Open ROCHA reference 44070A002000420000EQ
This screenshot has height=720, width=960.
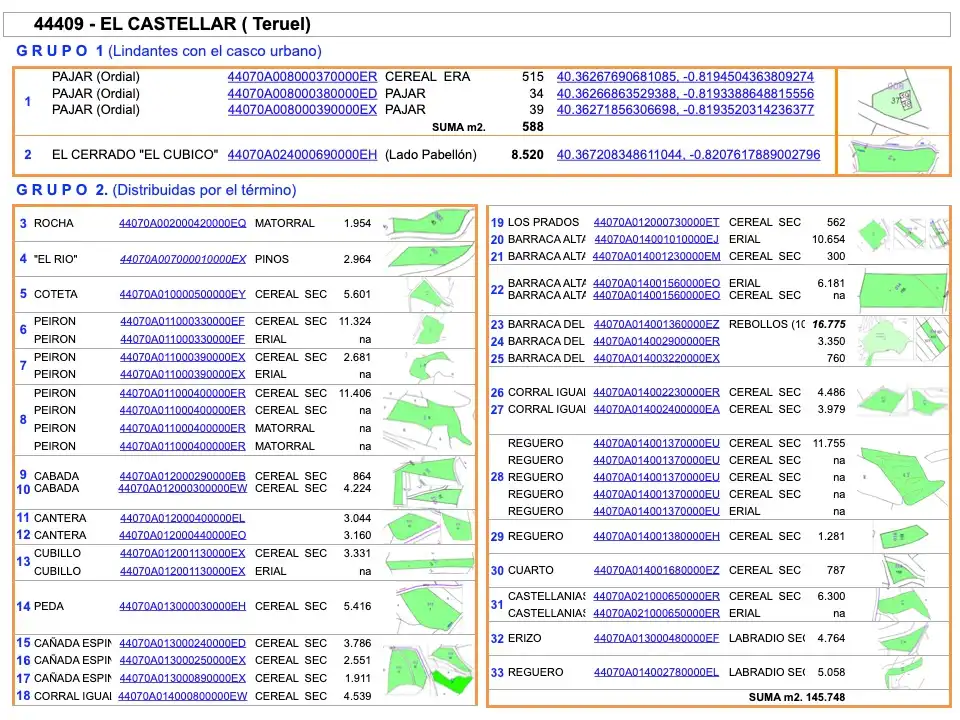click(x=182, y=223)
